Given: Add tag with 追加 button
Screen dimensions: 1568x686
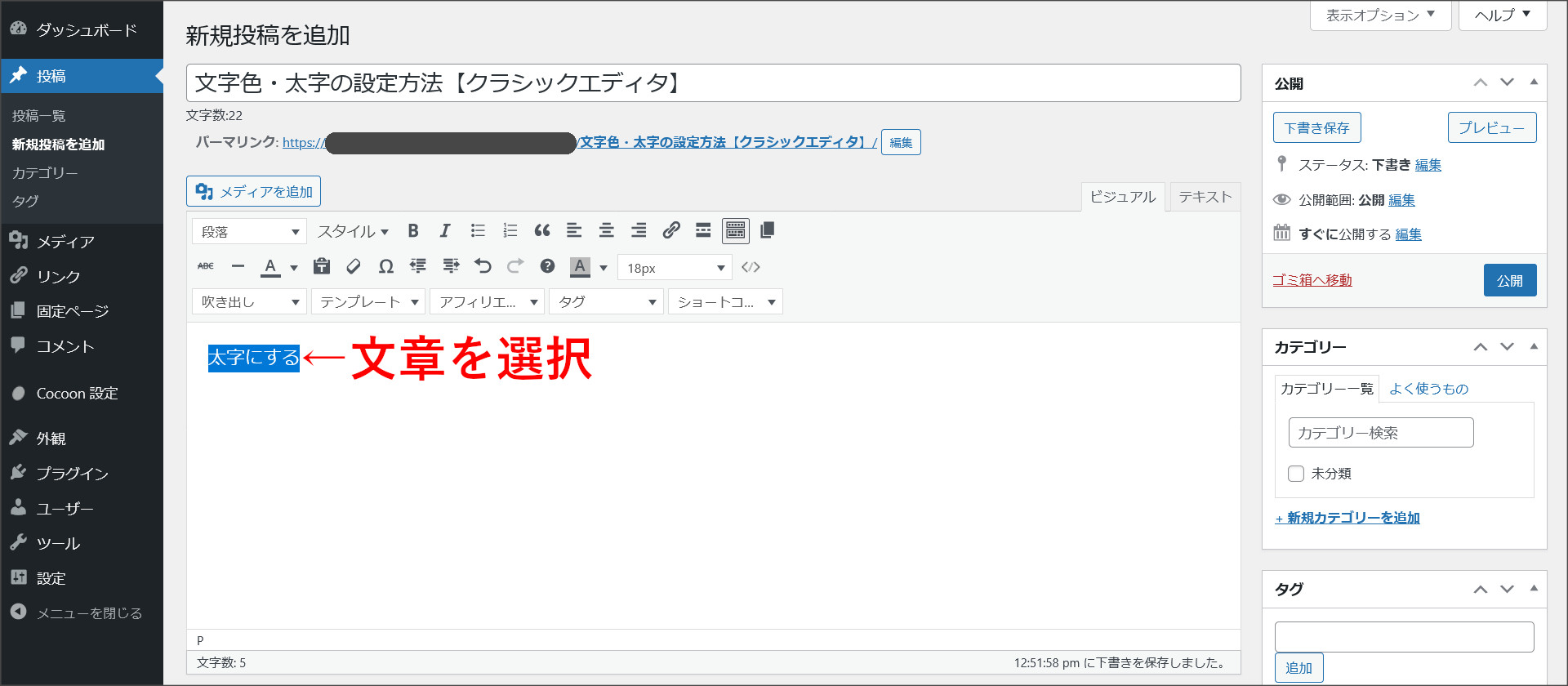Looking at the screenshot, I should coord(1298,668).
